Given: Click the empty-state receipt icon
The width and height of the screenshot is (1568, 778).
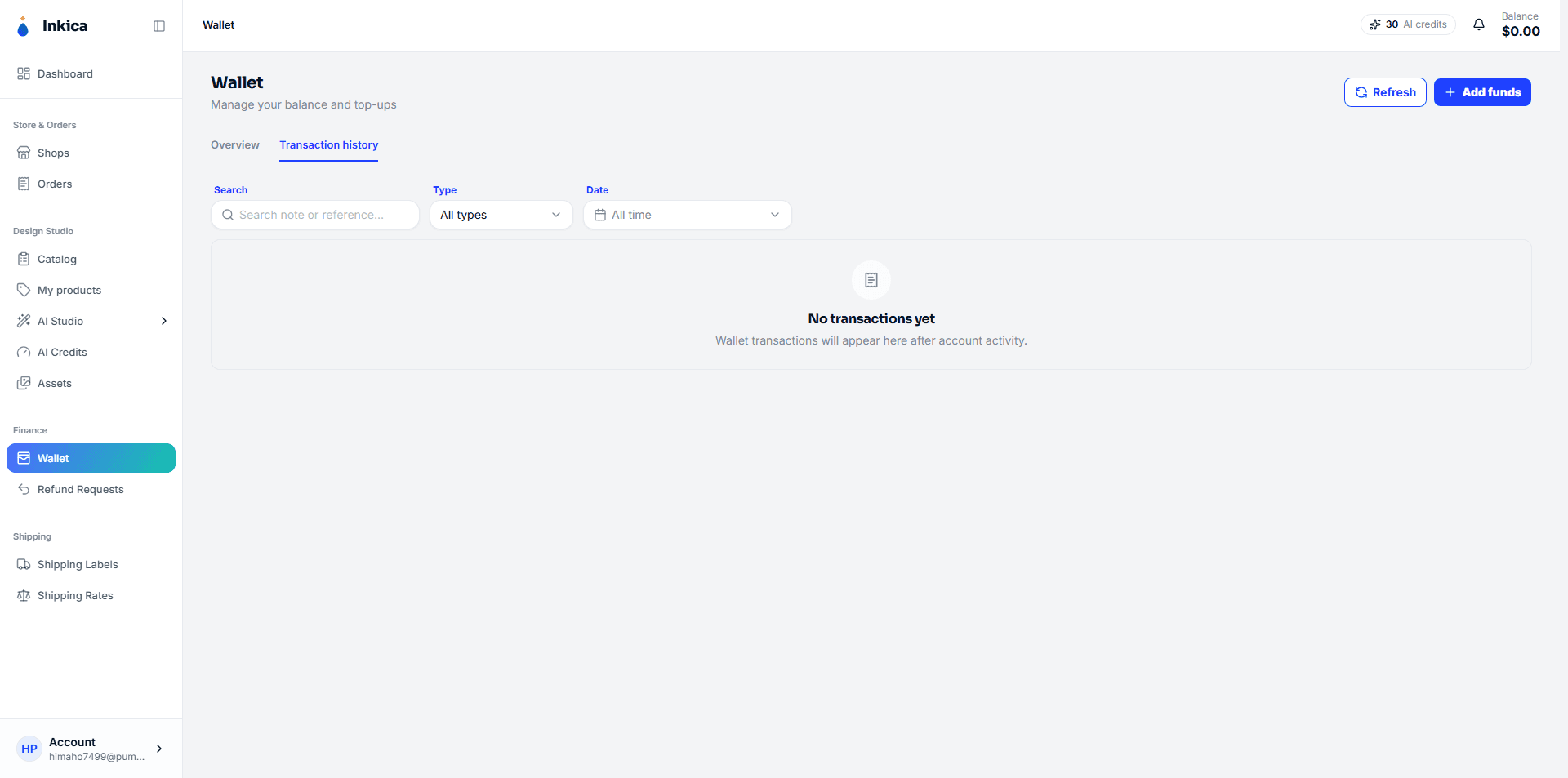Looking at the screenshot, I should tap(871, 280).
